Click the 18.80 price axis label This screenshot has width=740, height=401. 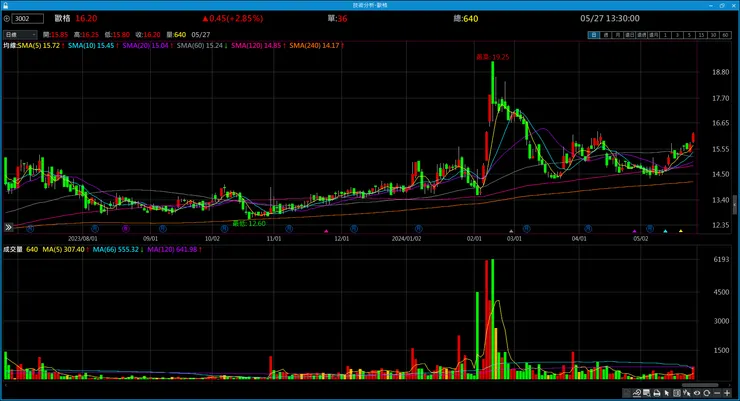point(721,72)
